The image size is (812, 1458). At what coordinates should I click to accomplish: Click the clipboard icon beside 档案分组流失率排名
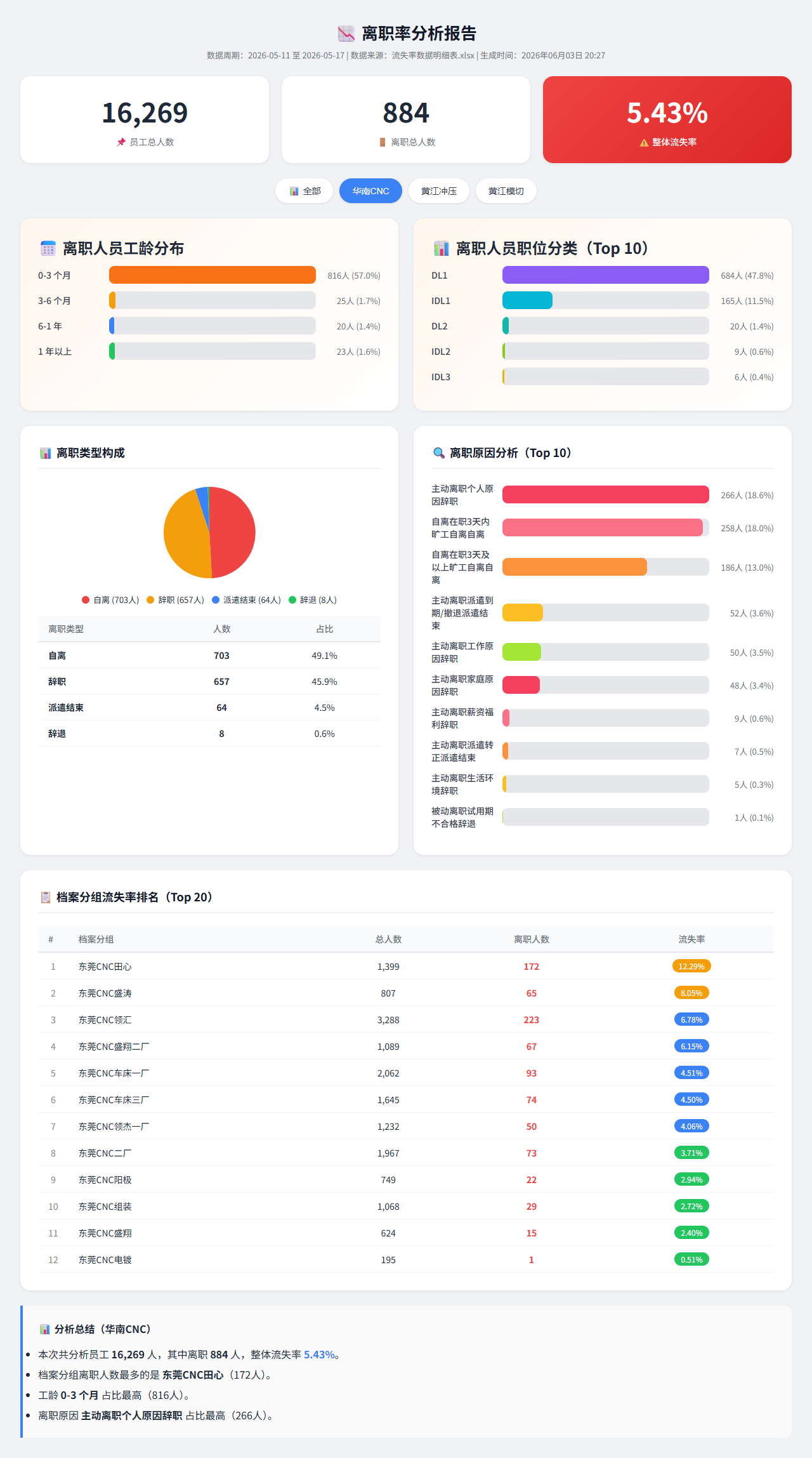(x=46, y=898)
